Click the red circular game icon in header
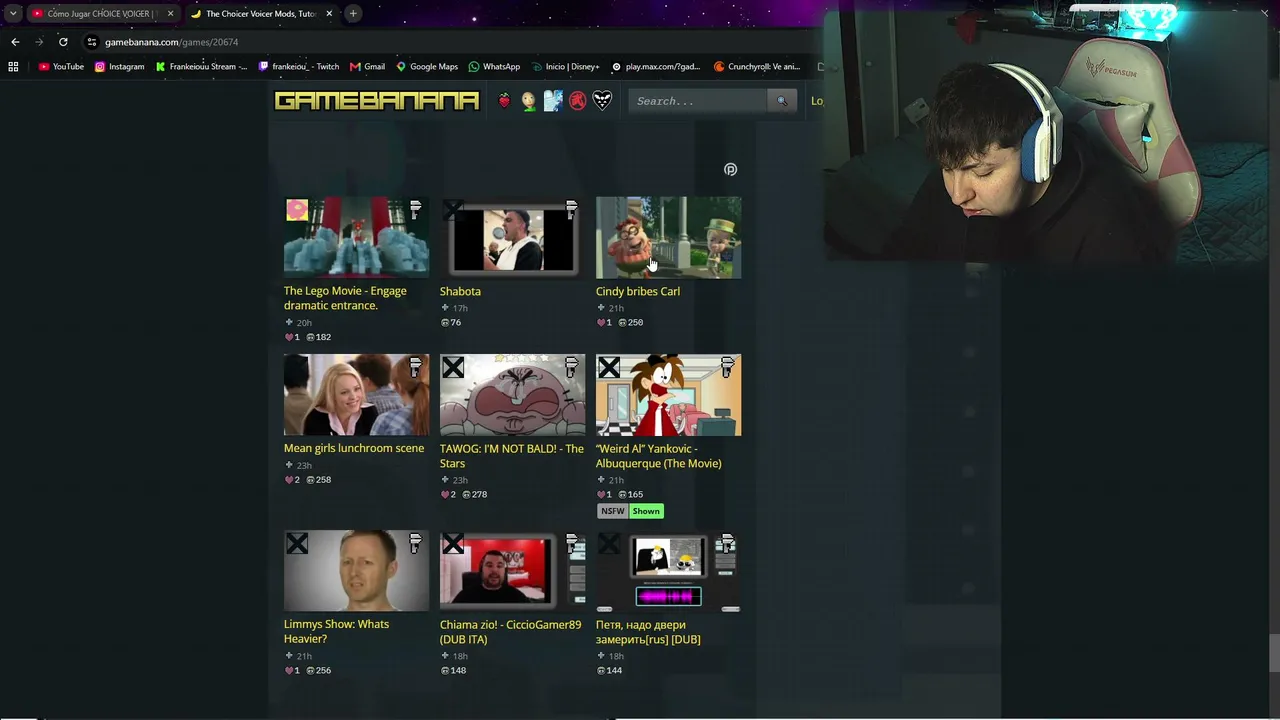The height and width of the screenshot is (720, 1280). [577, 101]
